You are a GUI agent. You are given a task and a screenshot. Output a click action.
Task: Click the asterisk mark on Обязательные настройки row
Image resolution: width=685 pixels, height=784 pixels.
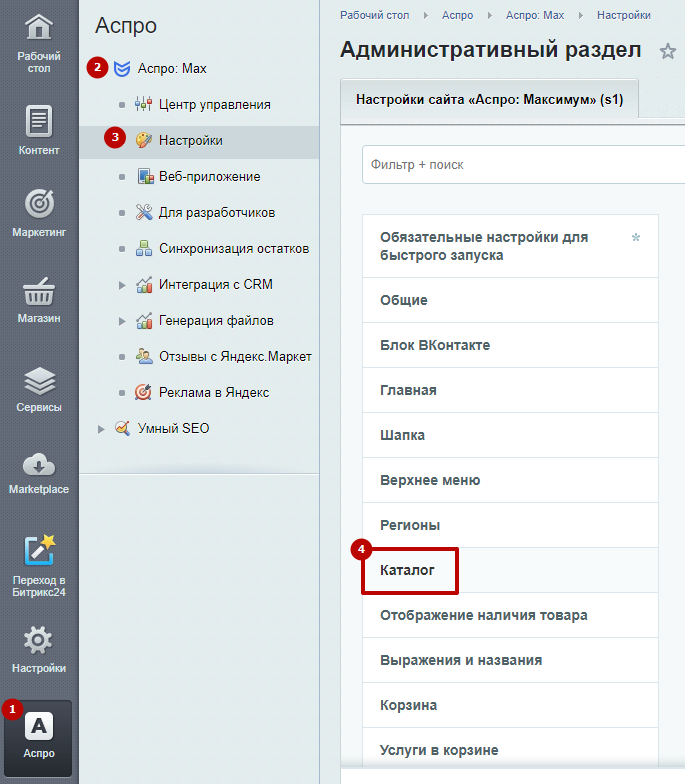636,237
